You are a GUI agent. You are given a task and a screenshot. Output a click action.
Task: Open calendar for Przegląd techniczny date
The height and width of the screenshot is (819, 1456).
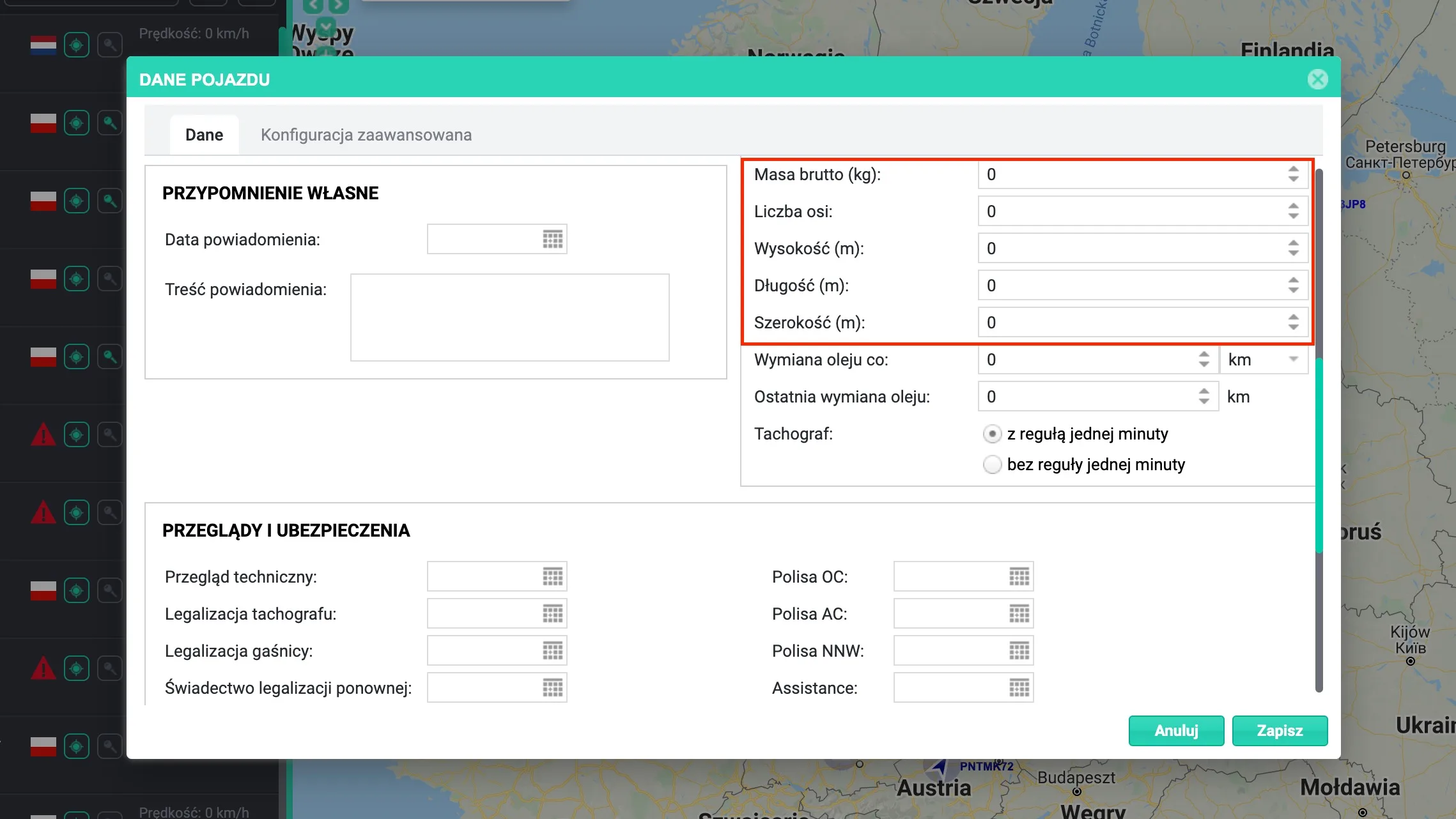click(x=553, y=577)
